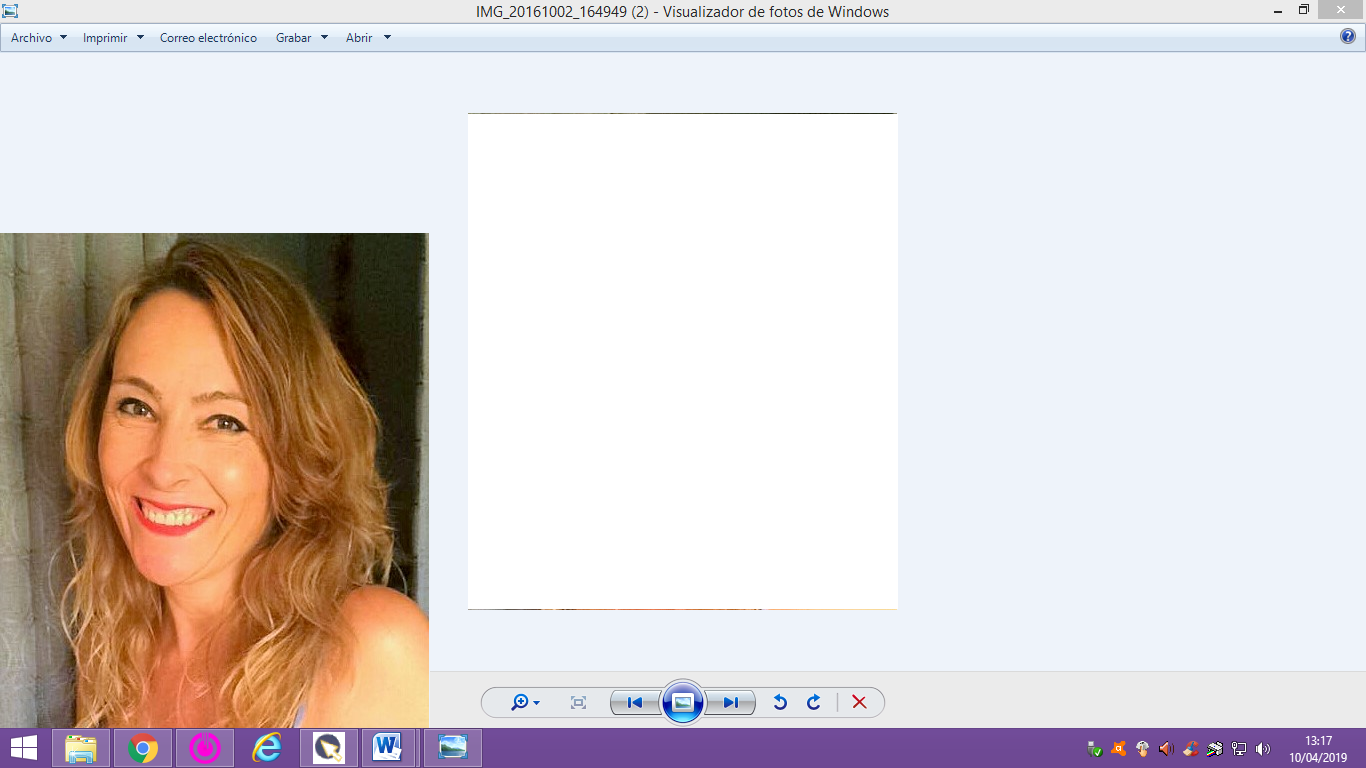Image resolution: width=1366 pixels, height=768 pixels.
Task: Expand the Grabar dropdown menu
Action: pos(301,38)
